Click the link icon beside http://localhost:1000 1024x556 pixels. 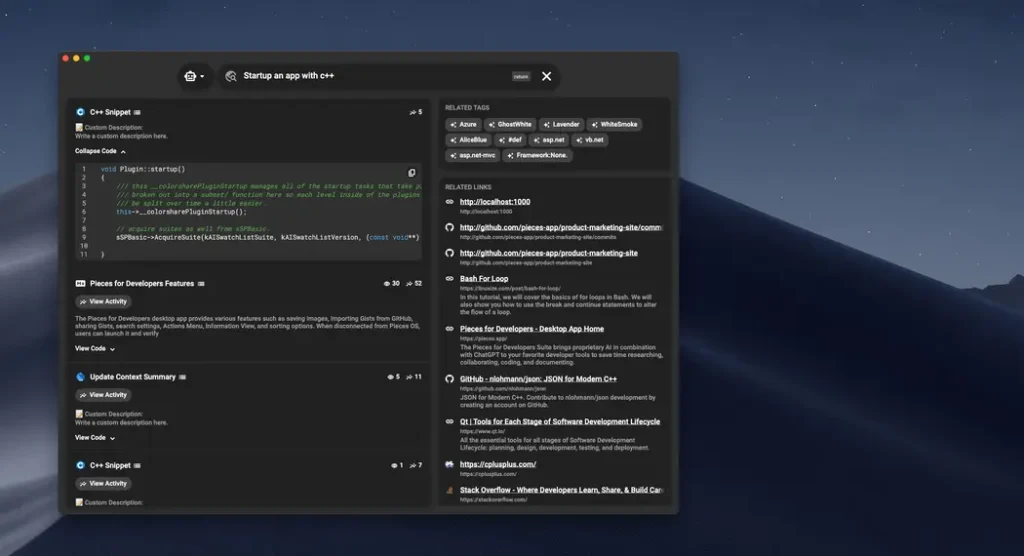coord(449,202)
